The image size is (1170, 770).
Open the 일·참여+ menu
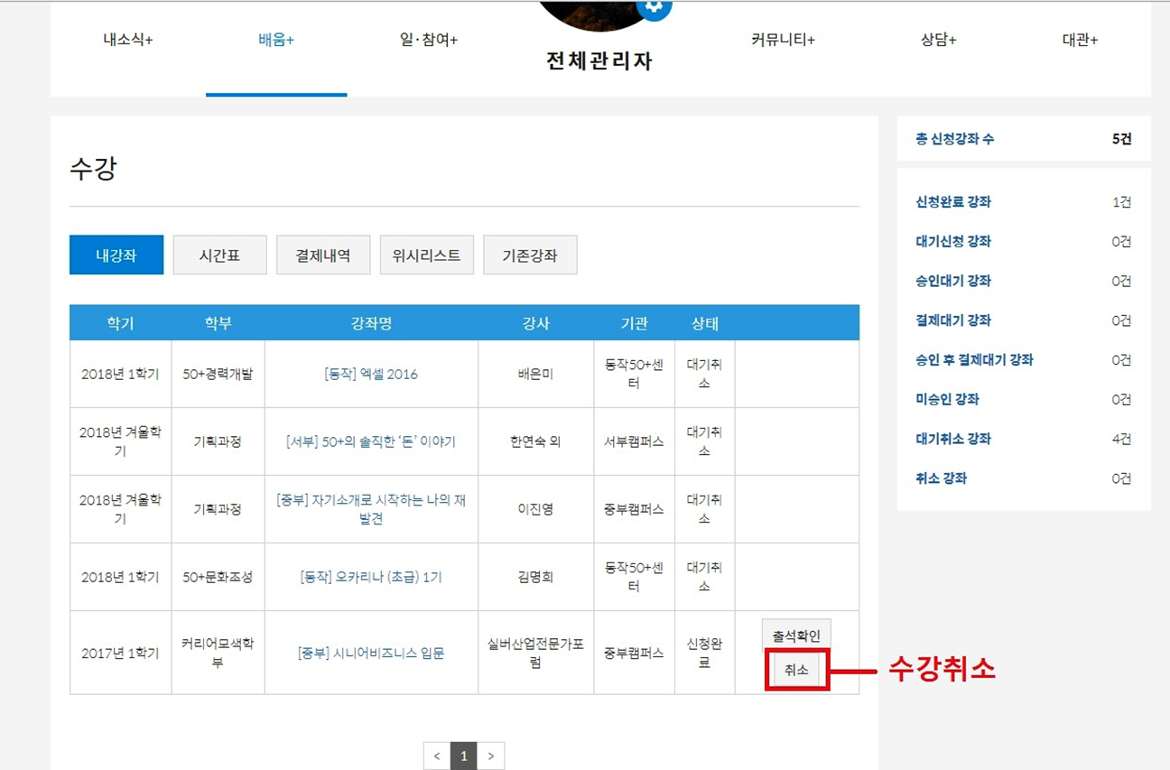(428, 40)
